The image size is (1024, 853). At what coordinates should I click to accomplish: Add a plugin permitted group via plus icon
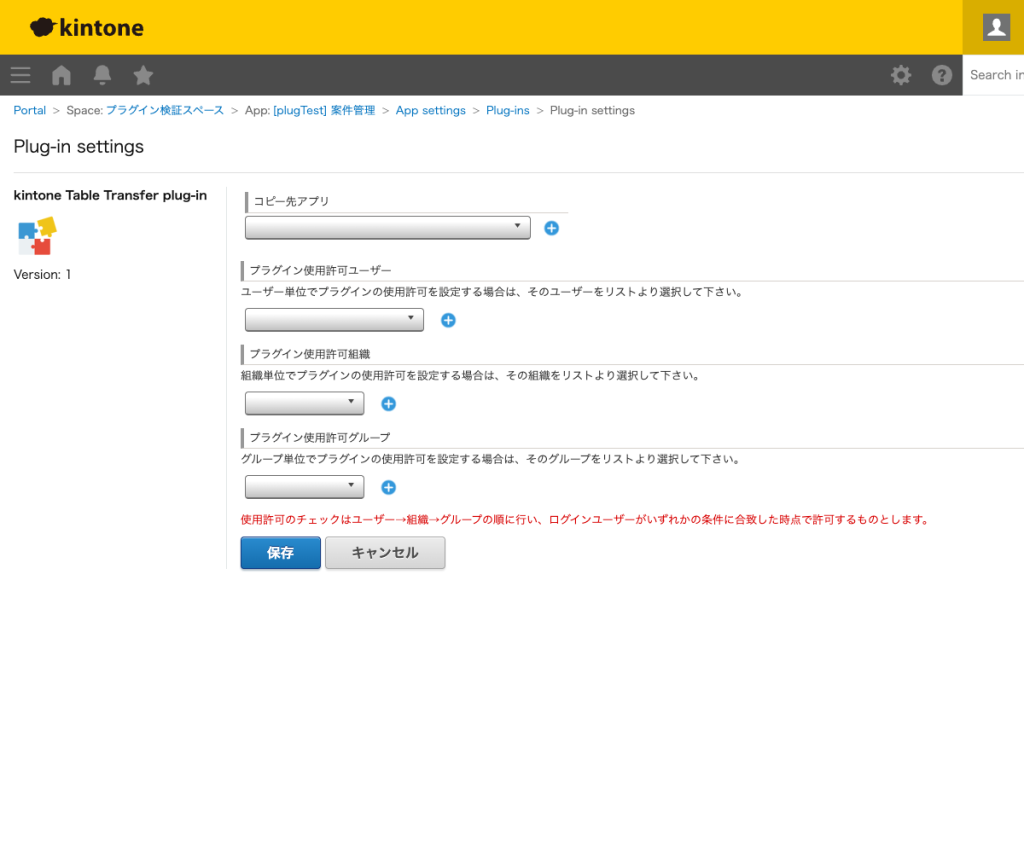(388, 487)
